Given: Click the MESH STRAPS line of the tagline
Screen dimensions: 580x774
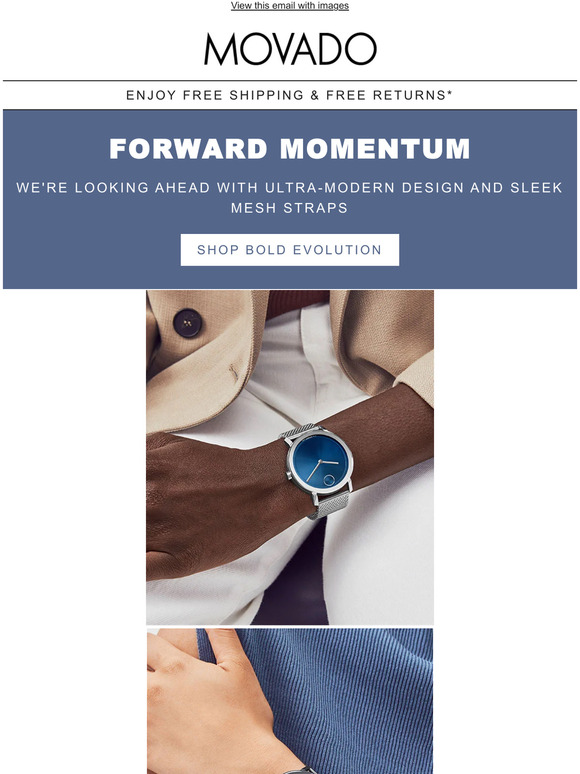Looking at the screenshot, I should 289,207.
